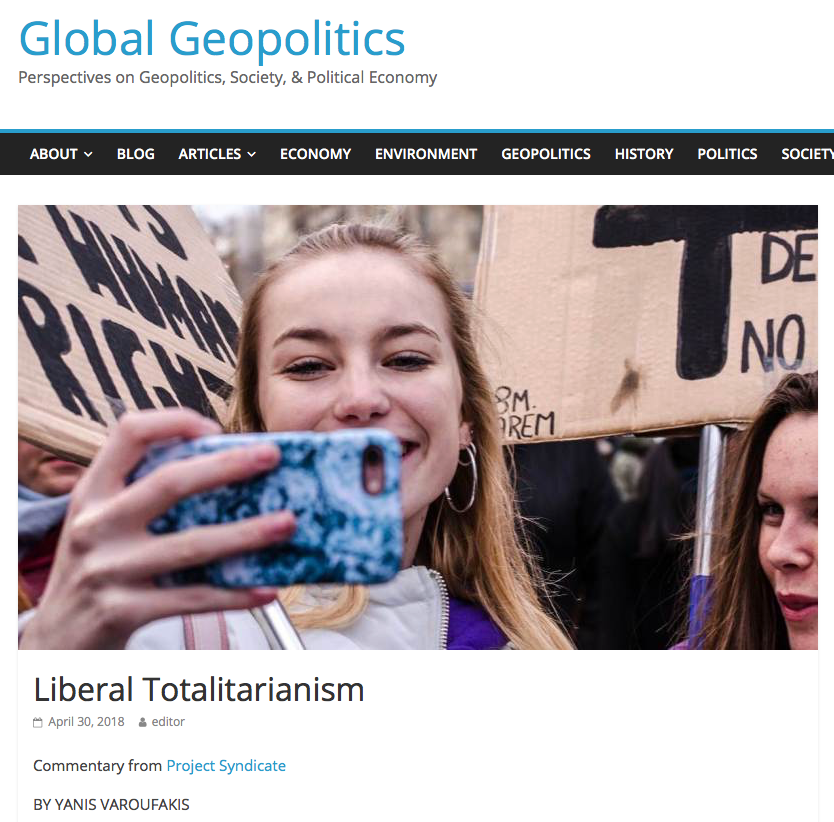Expand the ABOUT menu chevron

click(x=88, y=154)
